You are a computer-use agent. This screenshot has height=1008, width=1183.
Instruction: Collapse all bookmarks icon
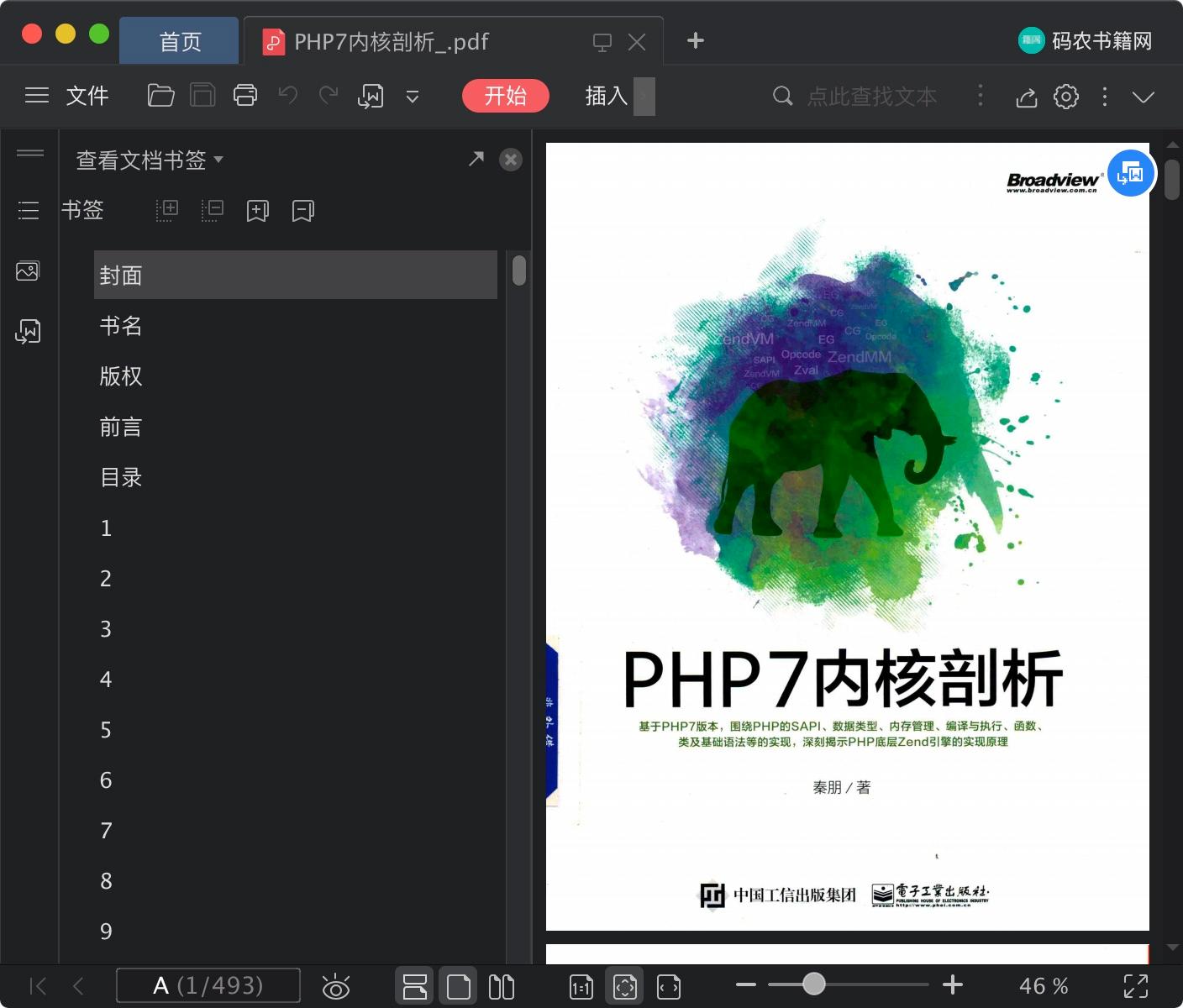pos(213,210)
